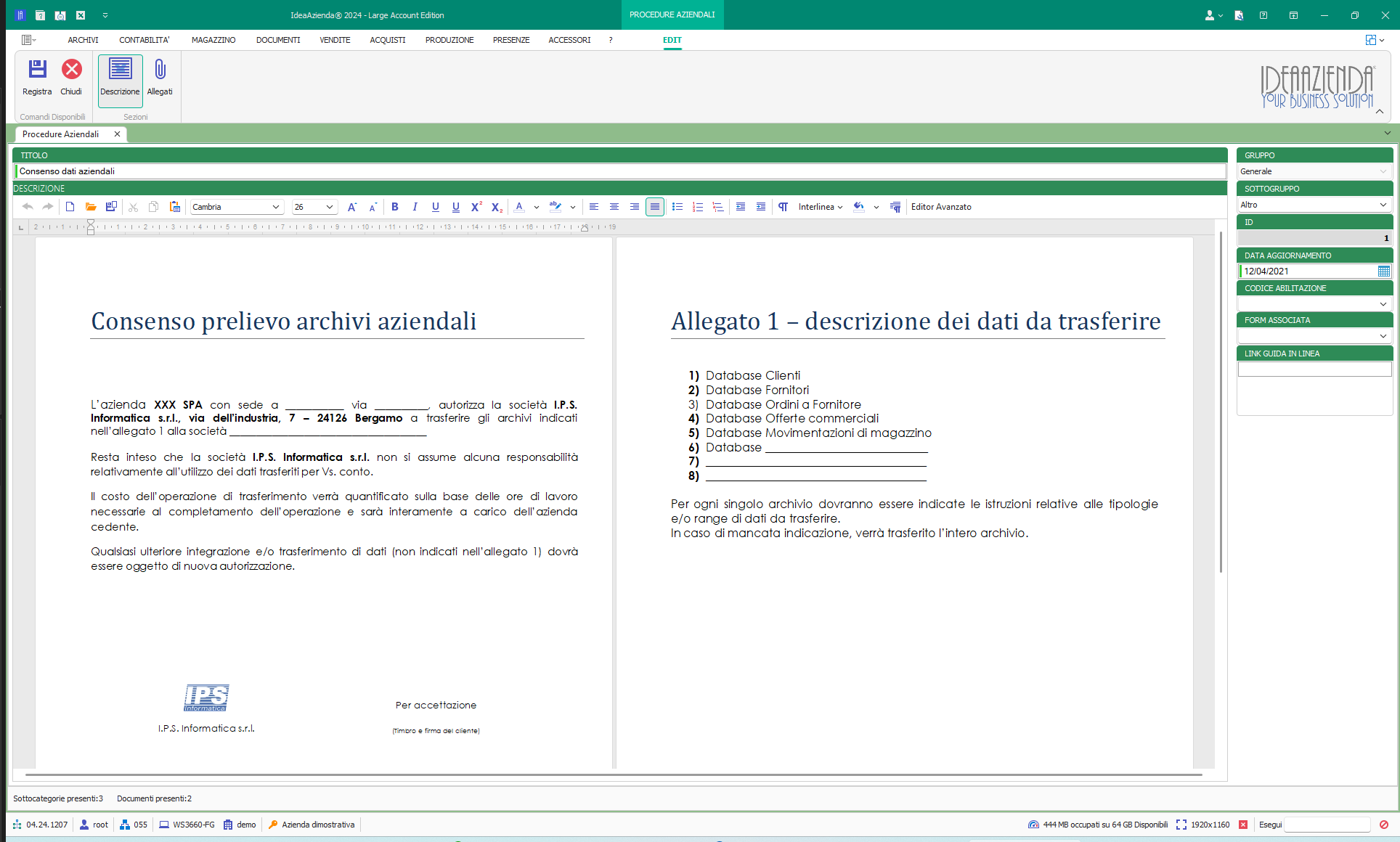Open the MAGAZZINO menu
This screenshot has height=842, width=1400.
[213, 40]
